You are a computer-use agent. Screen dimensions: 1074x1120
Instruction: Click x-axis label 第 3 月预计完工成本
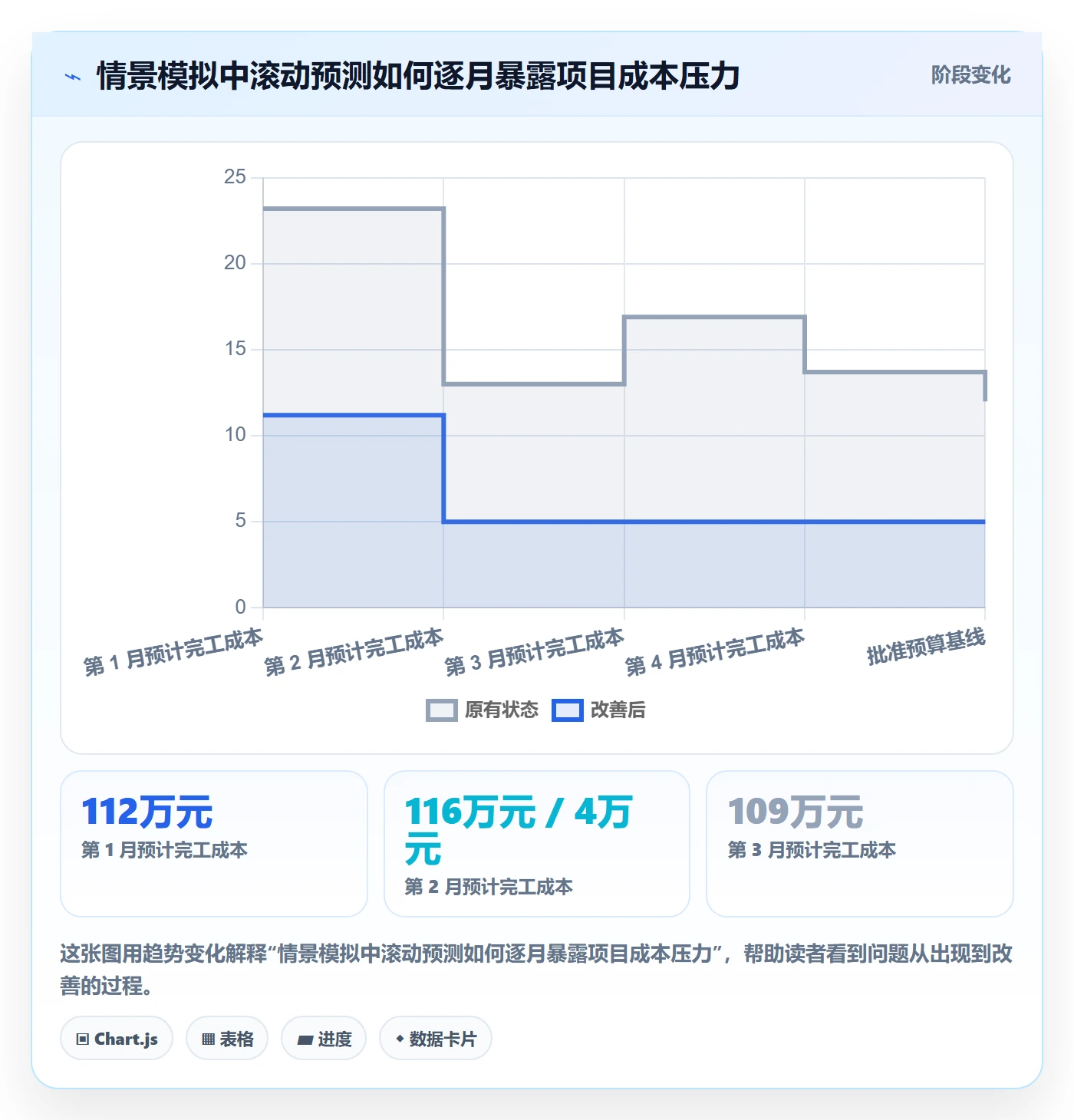[x=535, y=652]
